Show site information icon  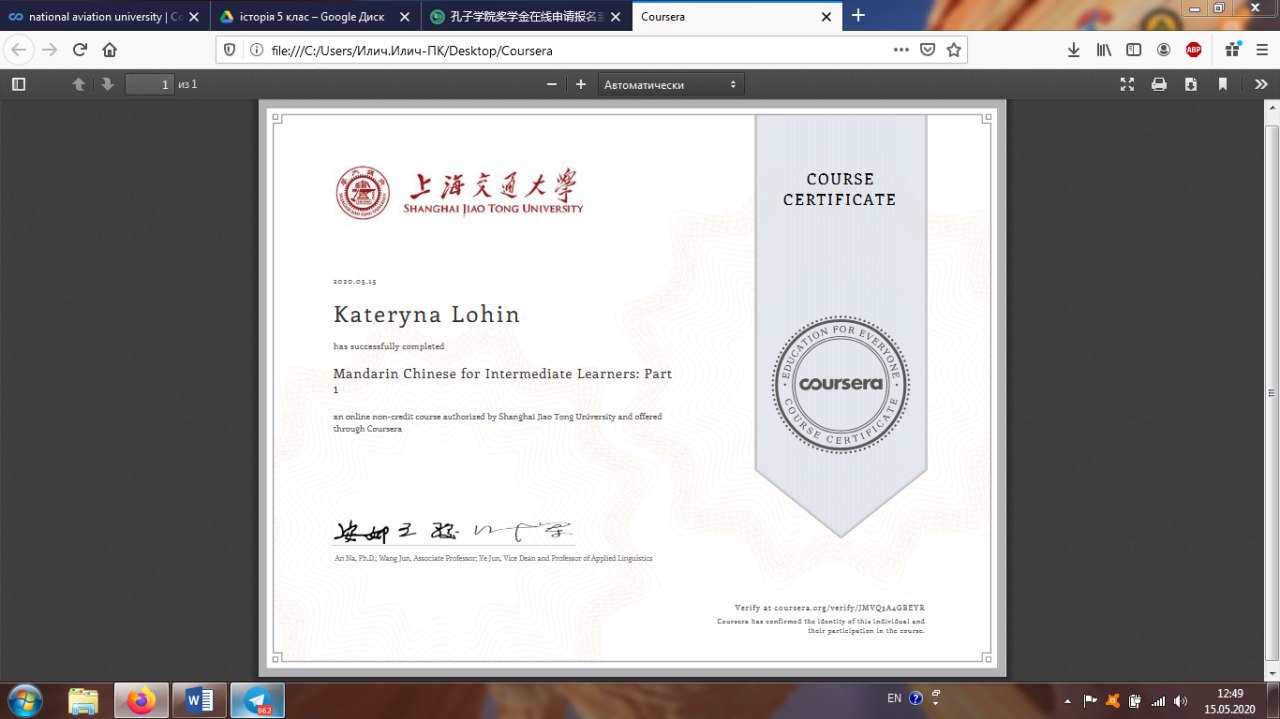[256, 50]
